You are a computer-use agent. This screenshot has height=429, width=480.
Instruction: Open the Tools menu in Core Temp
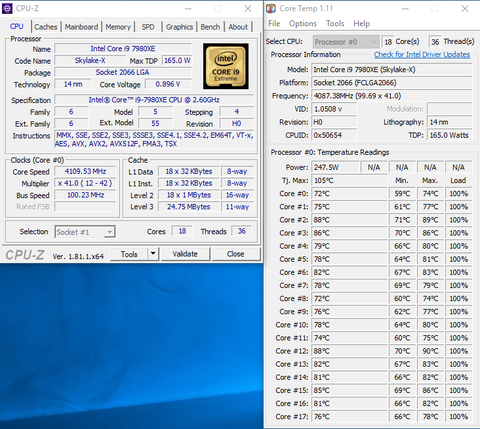coord(335,24)
